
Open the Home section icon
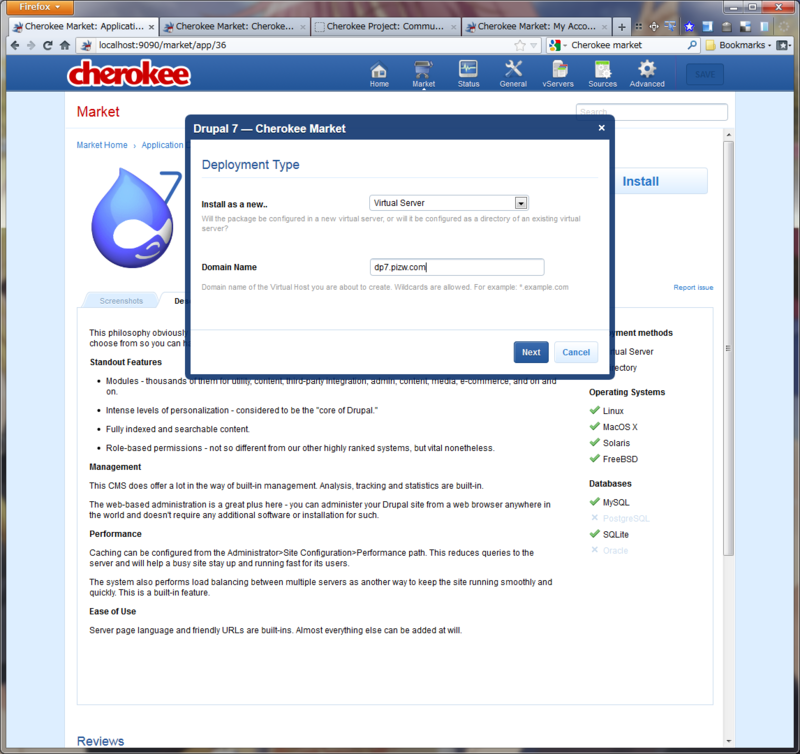coord(379,73)
